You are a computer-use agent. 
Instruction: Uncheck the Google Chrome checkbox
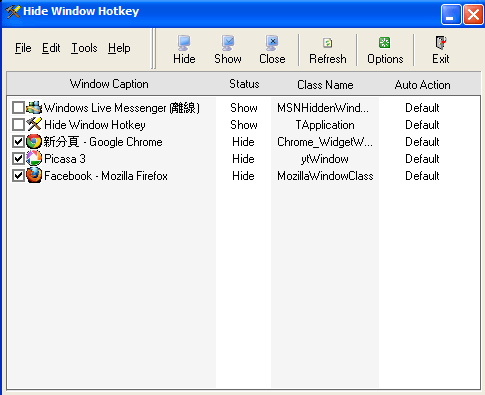click(18, 142)
